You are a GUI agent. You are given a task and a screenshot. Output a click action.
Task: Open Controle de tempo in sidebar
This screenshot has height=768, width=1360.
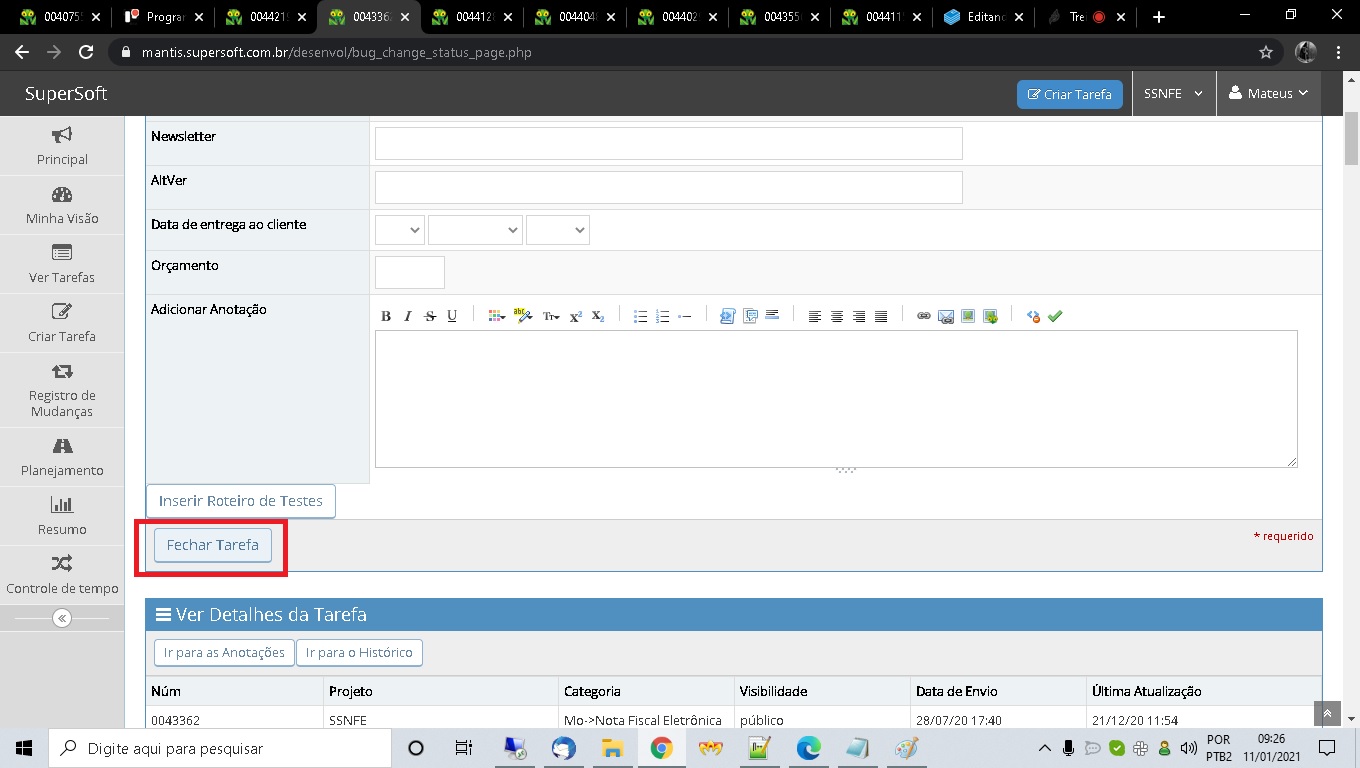[x=62, y=575]
